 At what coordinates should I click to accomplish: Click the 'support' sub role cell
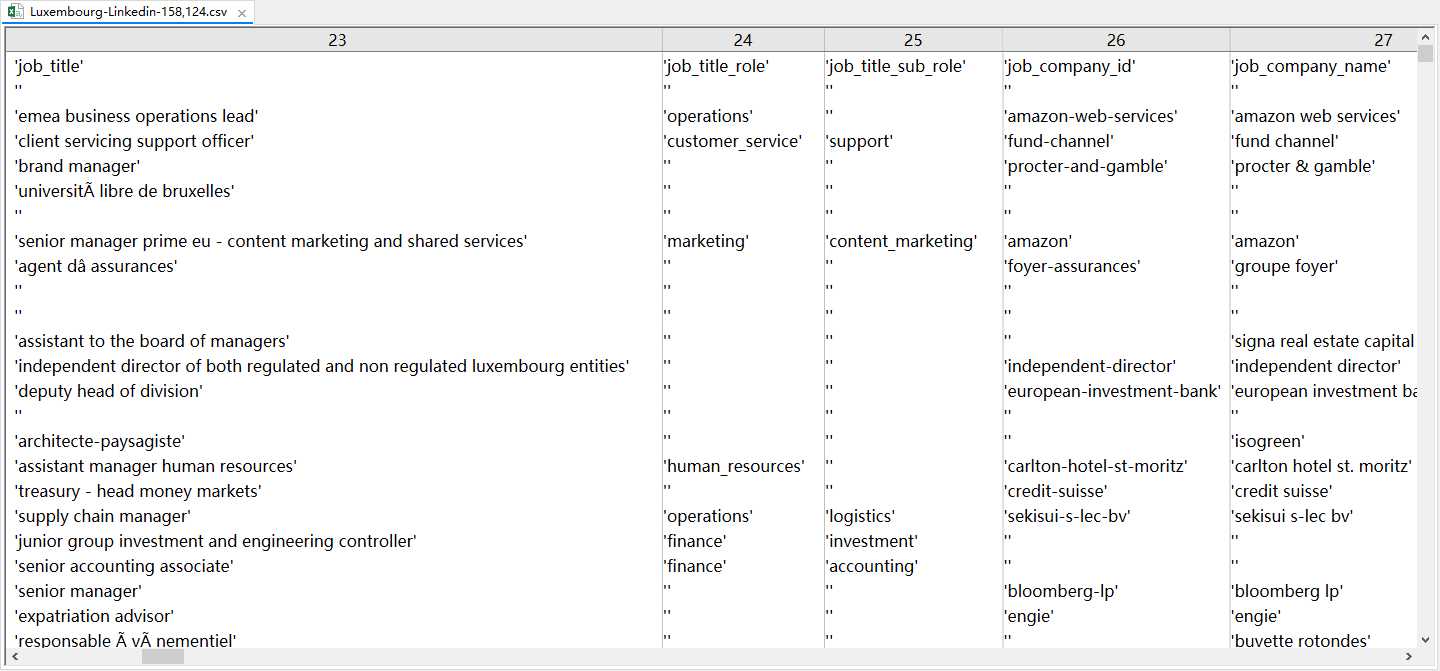point(913,141)
